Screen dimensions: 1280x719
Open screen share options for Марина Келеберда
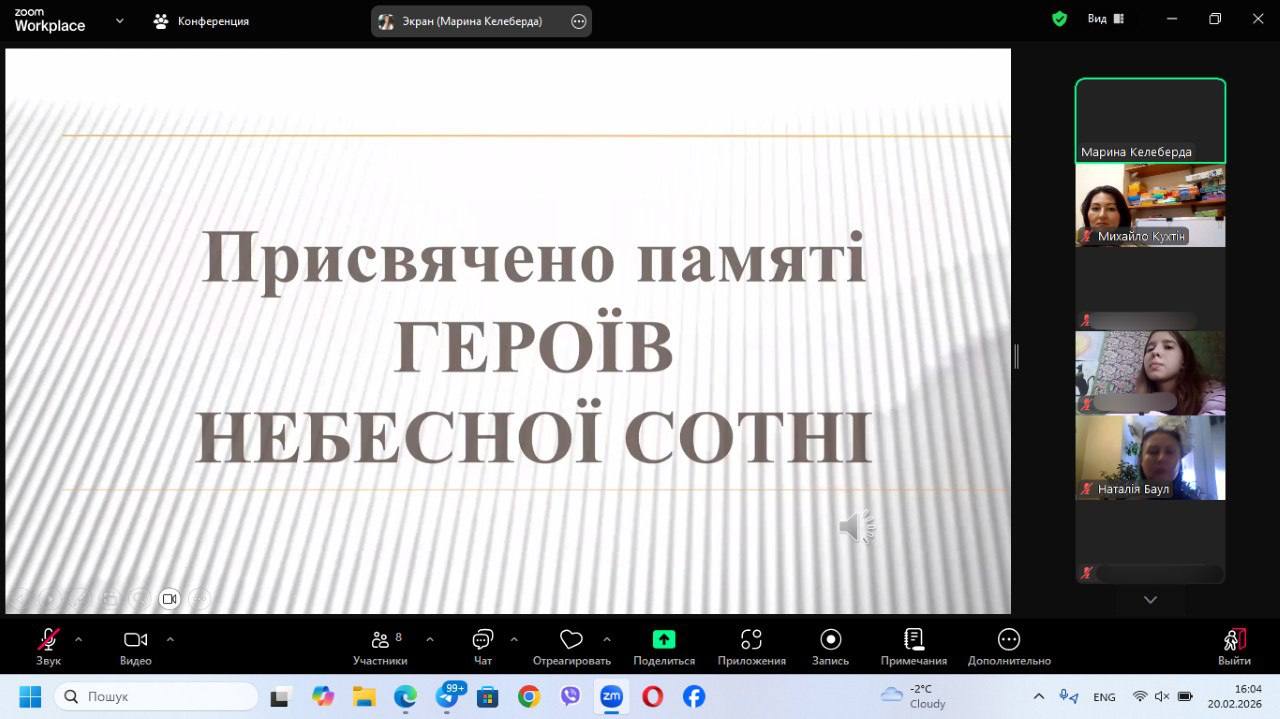pos(578,21)
